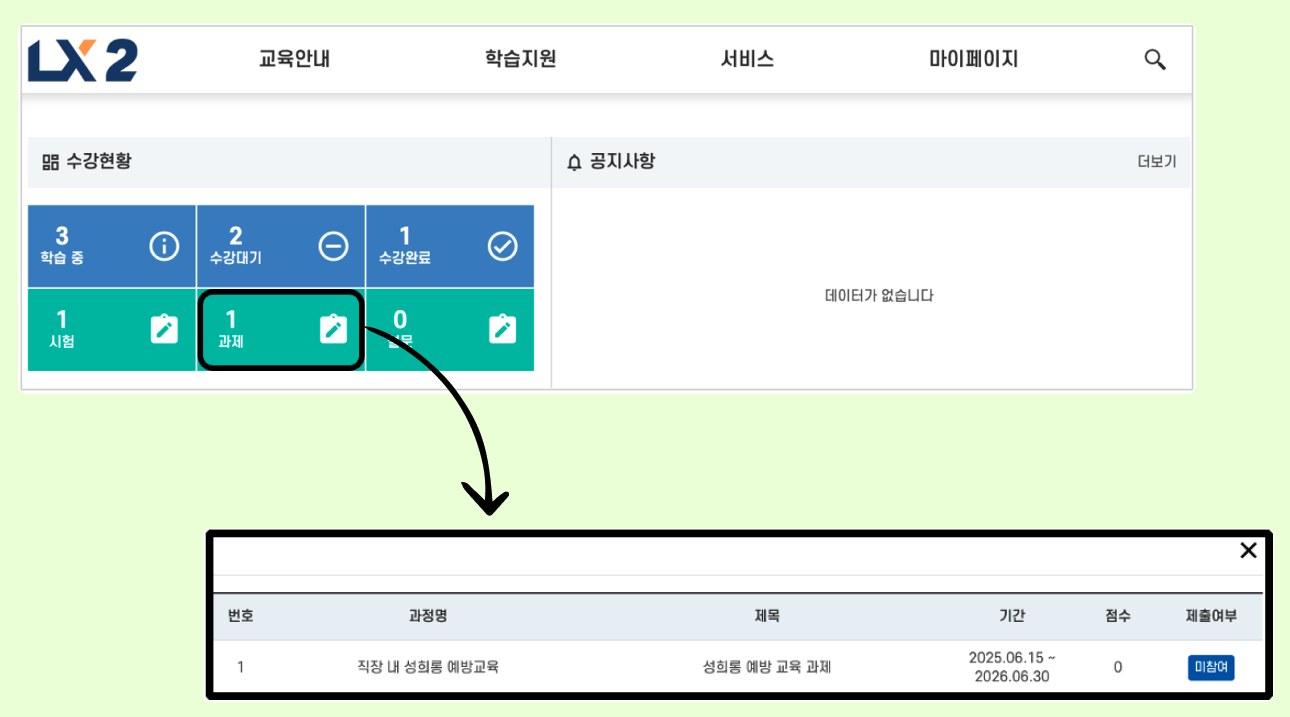This screenshot has width=1290, height=717.
Task: Click the bell icon next to 공지사항
Action: click(x=573, y=161)
